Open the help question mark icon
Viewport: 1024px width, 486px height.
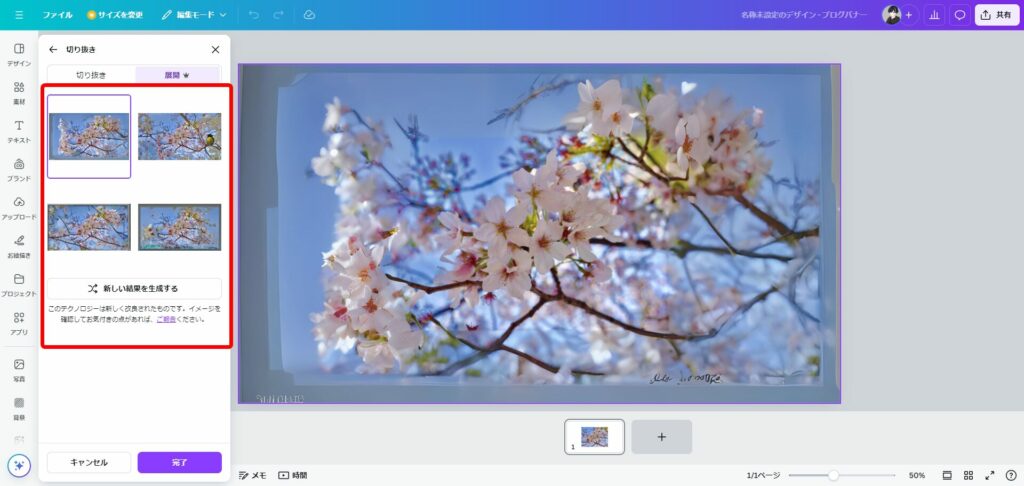(1011, 476)
